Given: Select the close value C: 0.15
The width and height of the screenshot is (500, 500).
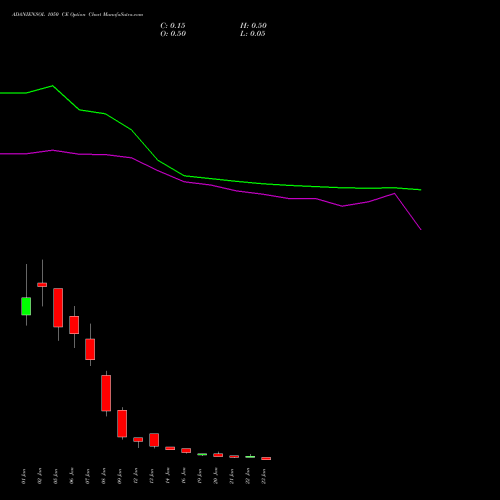Looking at the screenshot, I should tap(173, 26).
